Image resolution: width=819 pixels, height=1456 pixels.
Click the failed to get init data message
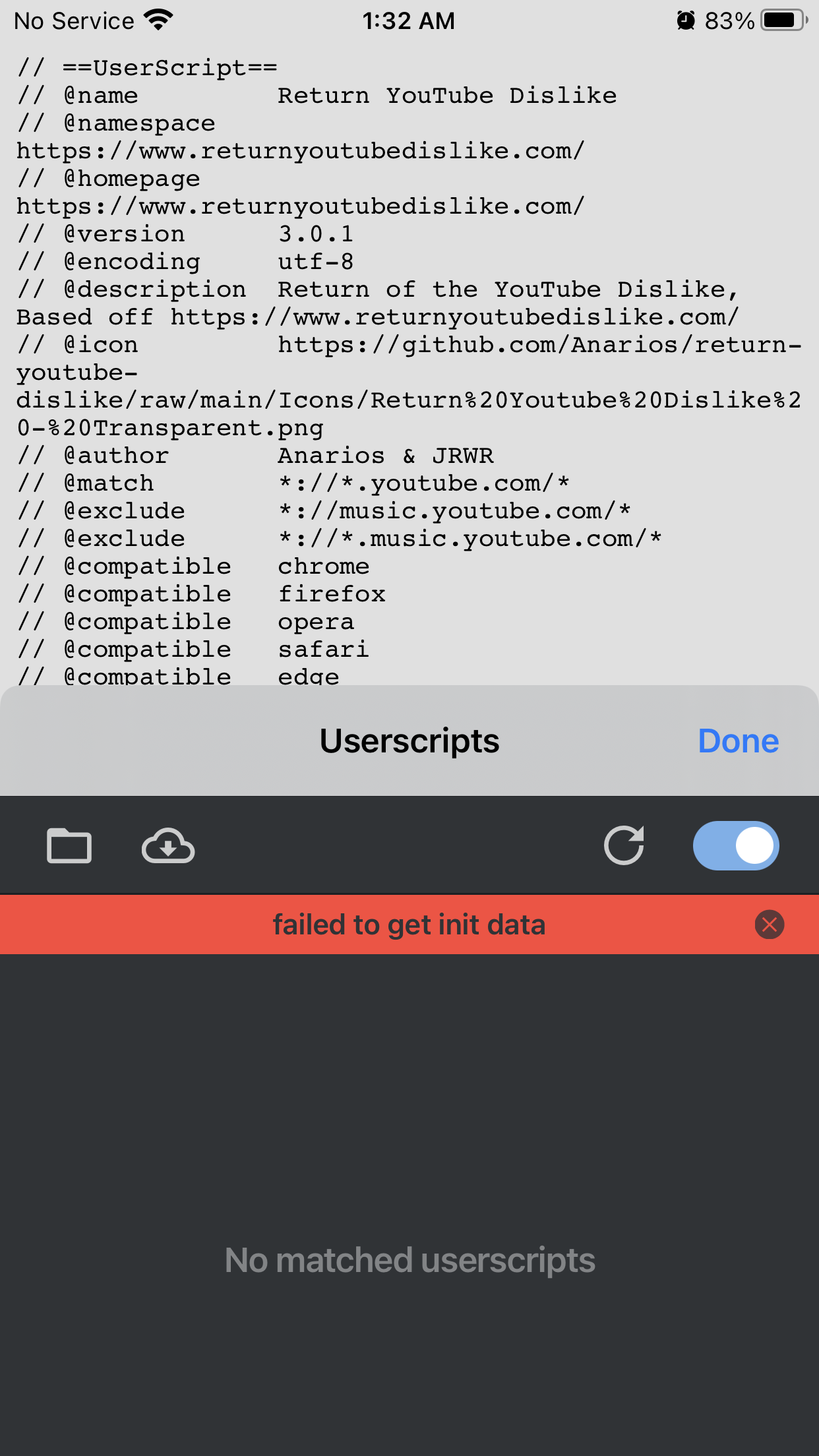coord(409,925)
